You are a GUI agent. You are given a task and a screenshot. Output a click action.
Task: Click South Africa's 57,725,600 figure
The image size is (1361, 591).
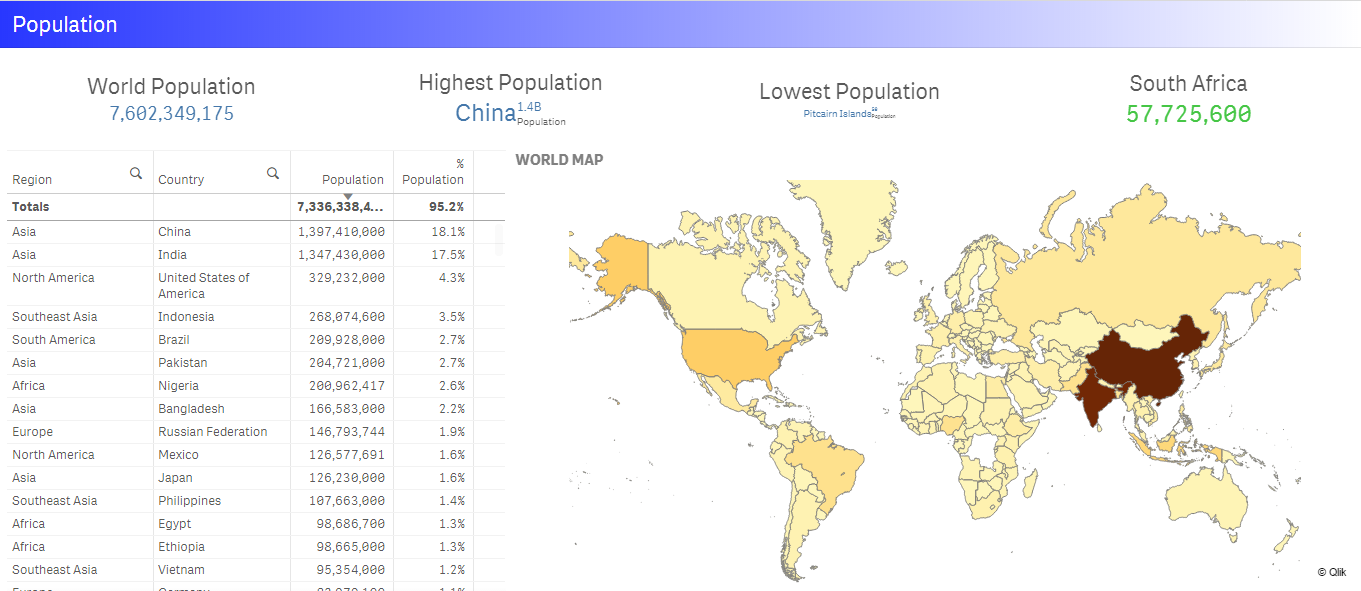(x=1188, y=114)
